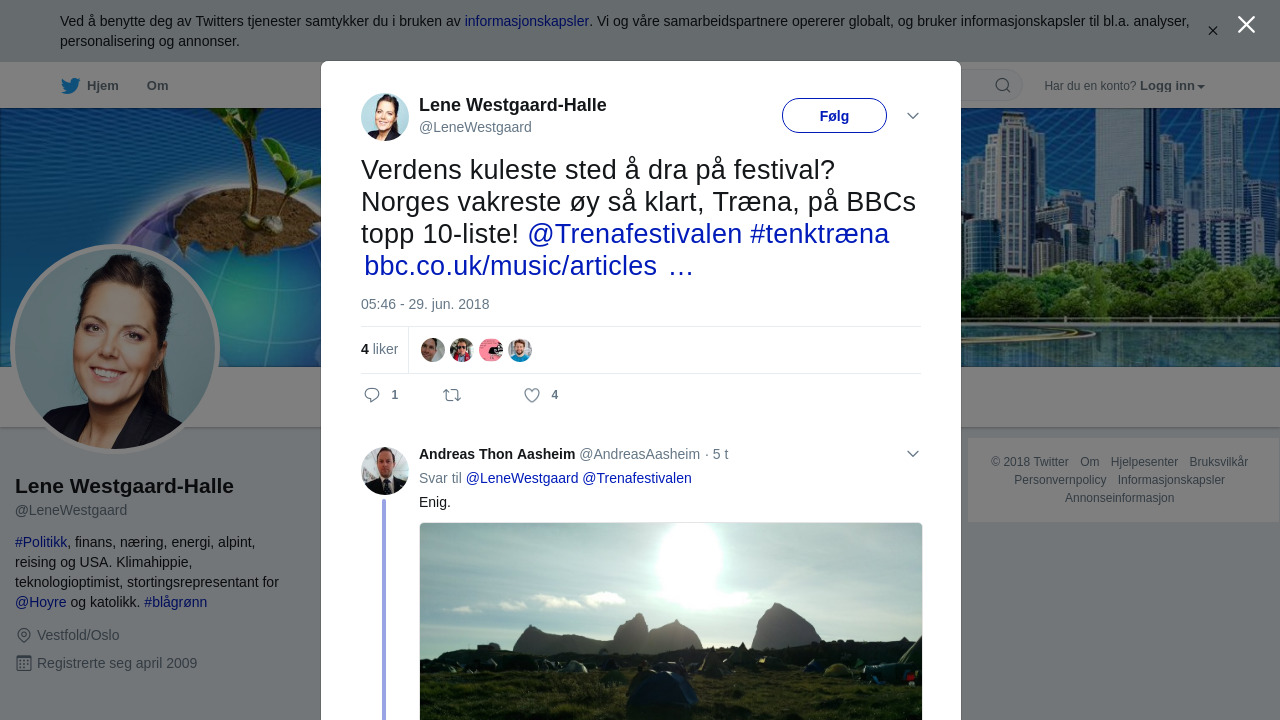The width and height of the screenshot is (1280, 720).
Task: Open the #tenktræna hashtag link
Action: pyautogui.click(x=819, y=234)
